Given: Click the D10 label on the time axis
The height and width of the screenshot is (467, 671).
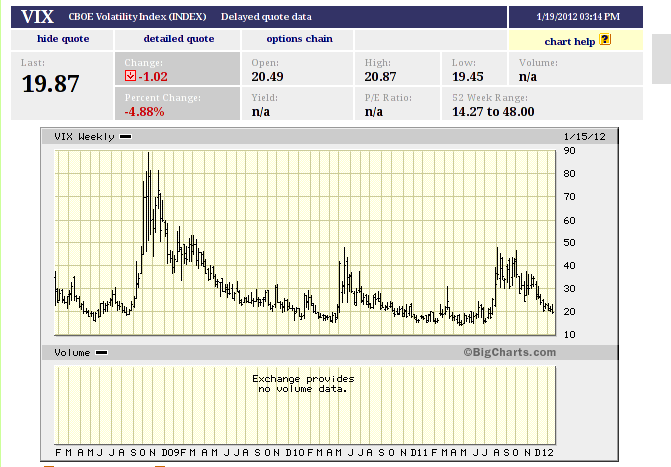Looking at the screenshot, I should click(x=295, y=453).
